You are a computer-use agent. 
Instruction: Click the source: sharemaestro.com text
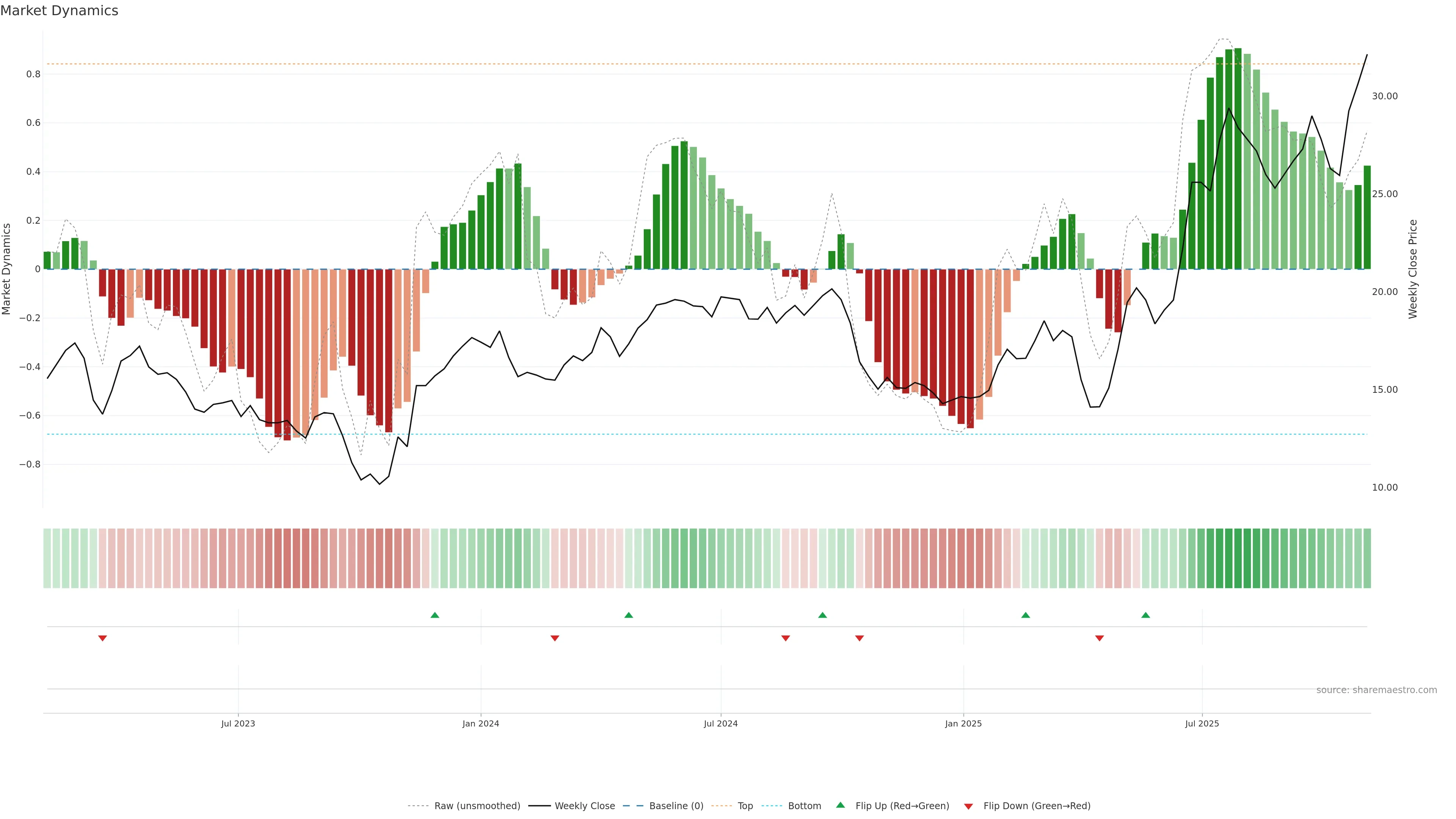pos(1376,690)
